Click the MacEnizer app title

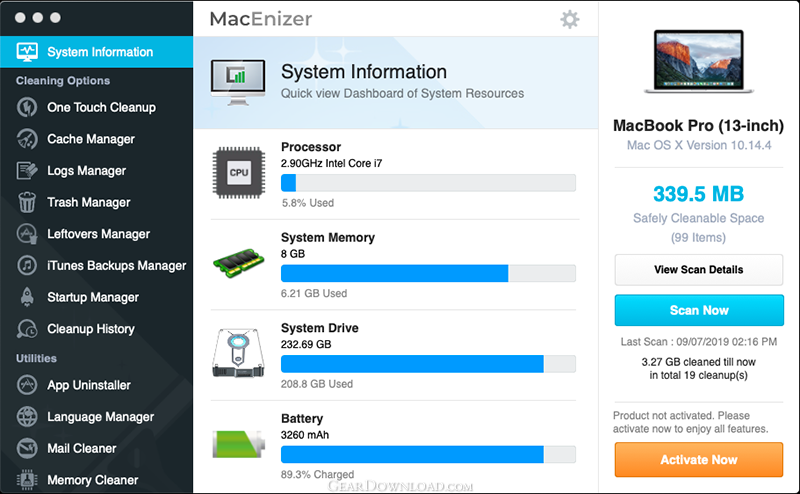pos(261,19)
